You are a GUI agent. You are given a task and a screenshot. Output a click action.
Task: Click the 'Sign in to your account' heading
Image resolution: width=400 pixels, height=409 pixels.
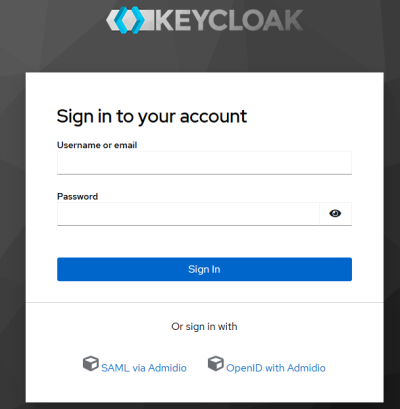(152, 117)
